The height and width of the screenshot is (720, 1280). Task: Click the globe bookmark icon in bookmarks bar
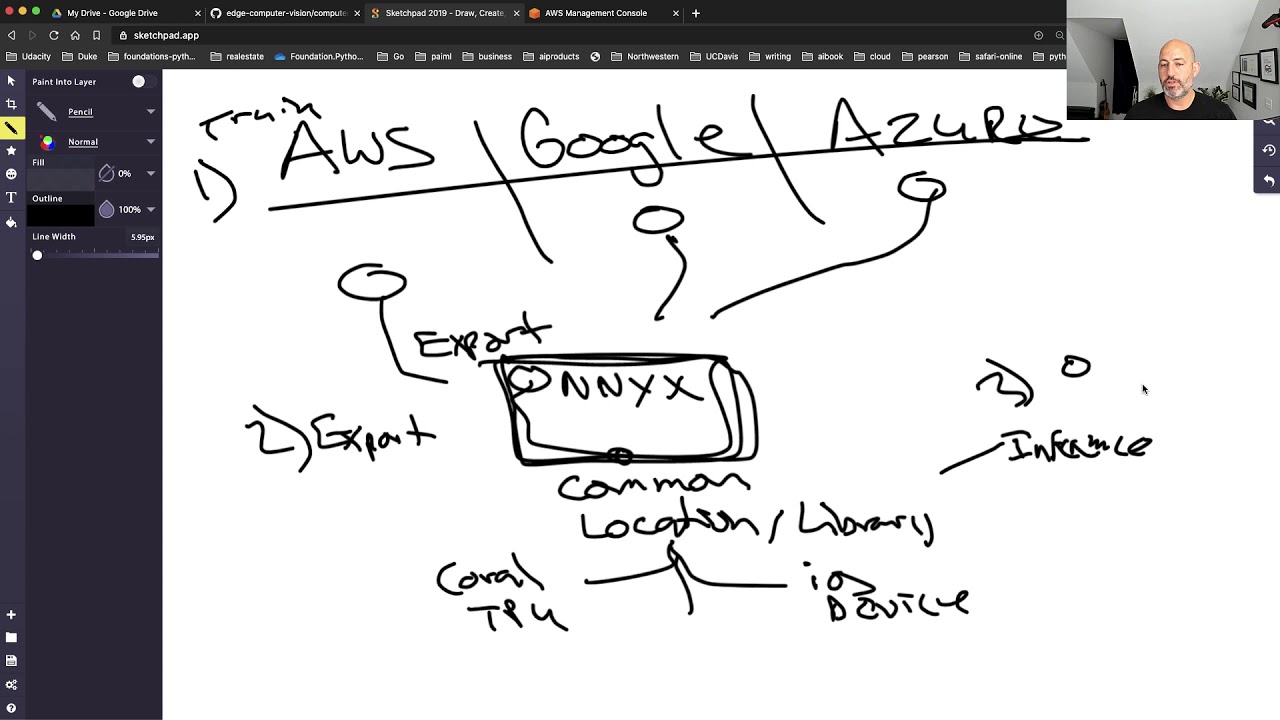[x=595, y=56]
